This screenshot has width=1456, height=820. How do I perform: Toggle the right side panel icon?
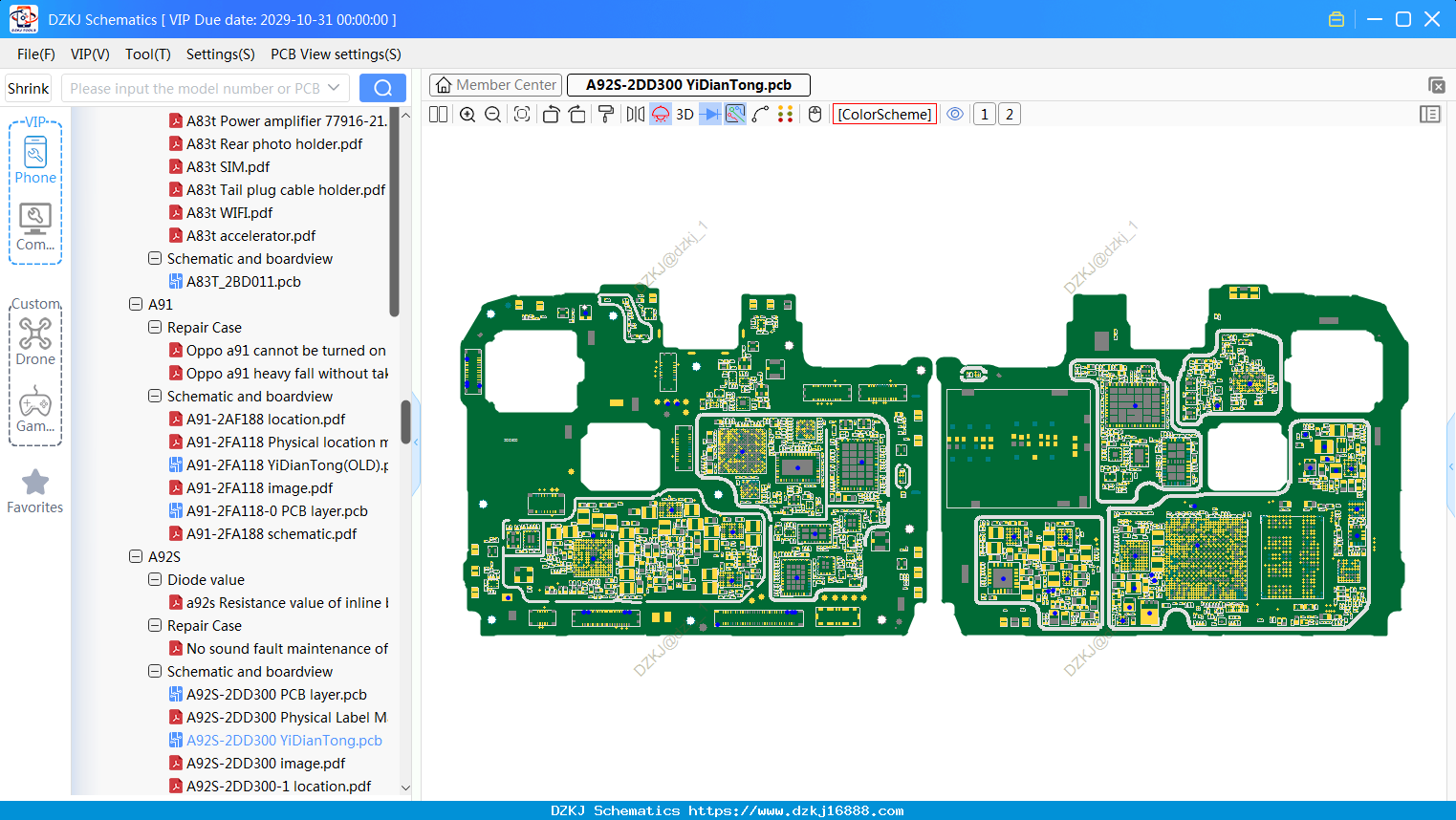pyautogui.click(x=1430, y=115)
